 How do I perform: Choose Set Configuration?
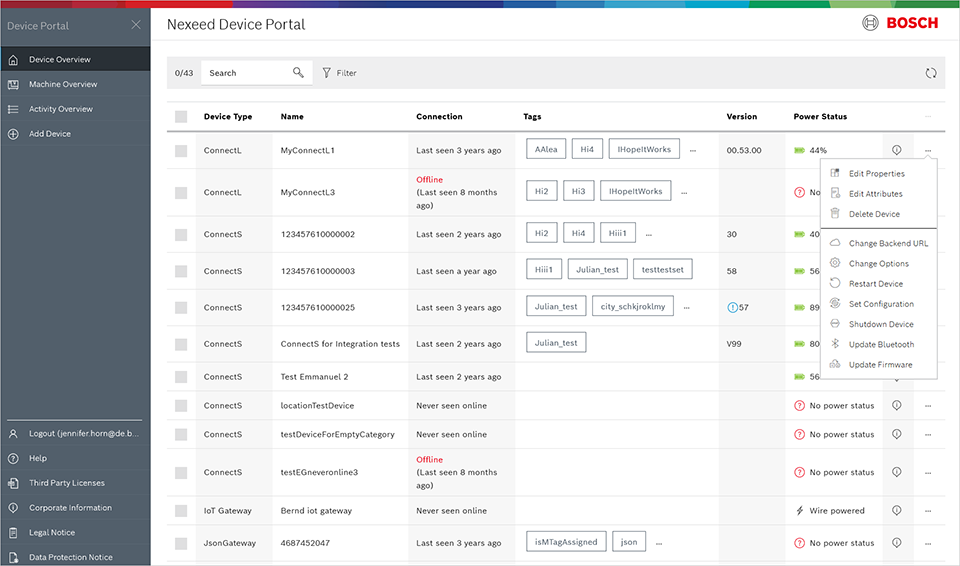click(x=879, y=304)
